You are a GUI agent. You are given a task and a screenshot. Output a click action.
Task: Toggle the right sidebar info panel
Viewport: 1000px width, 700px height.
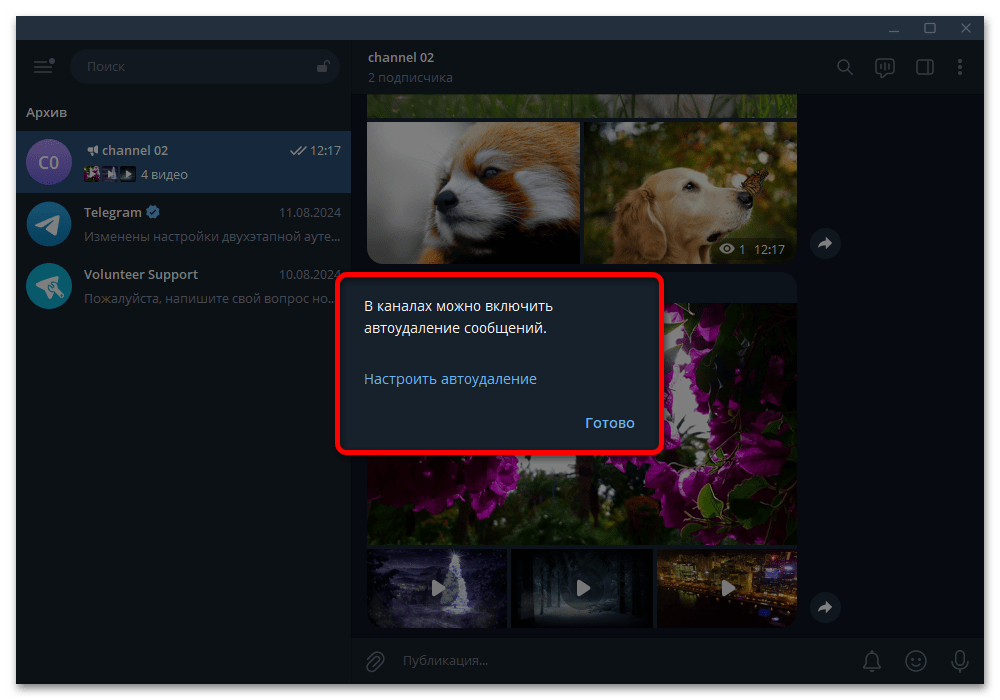pyautogui.click(x=925, y=67)
